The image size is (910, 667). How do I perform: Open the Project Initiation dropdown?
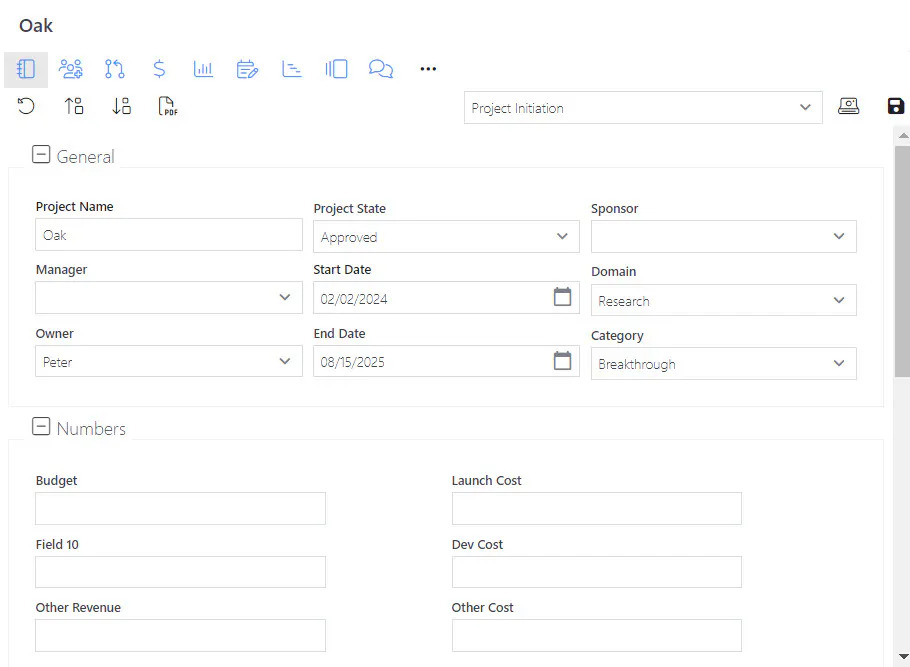643,107
